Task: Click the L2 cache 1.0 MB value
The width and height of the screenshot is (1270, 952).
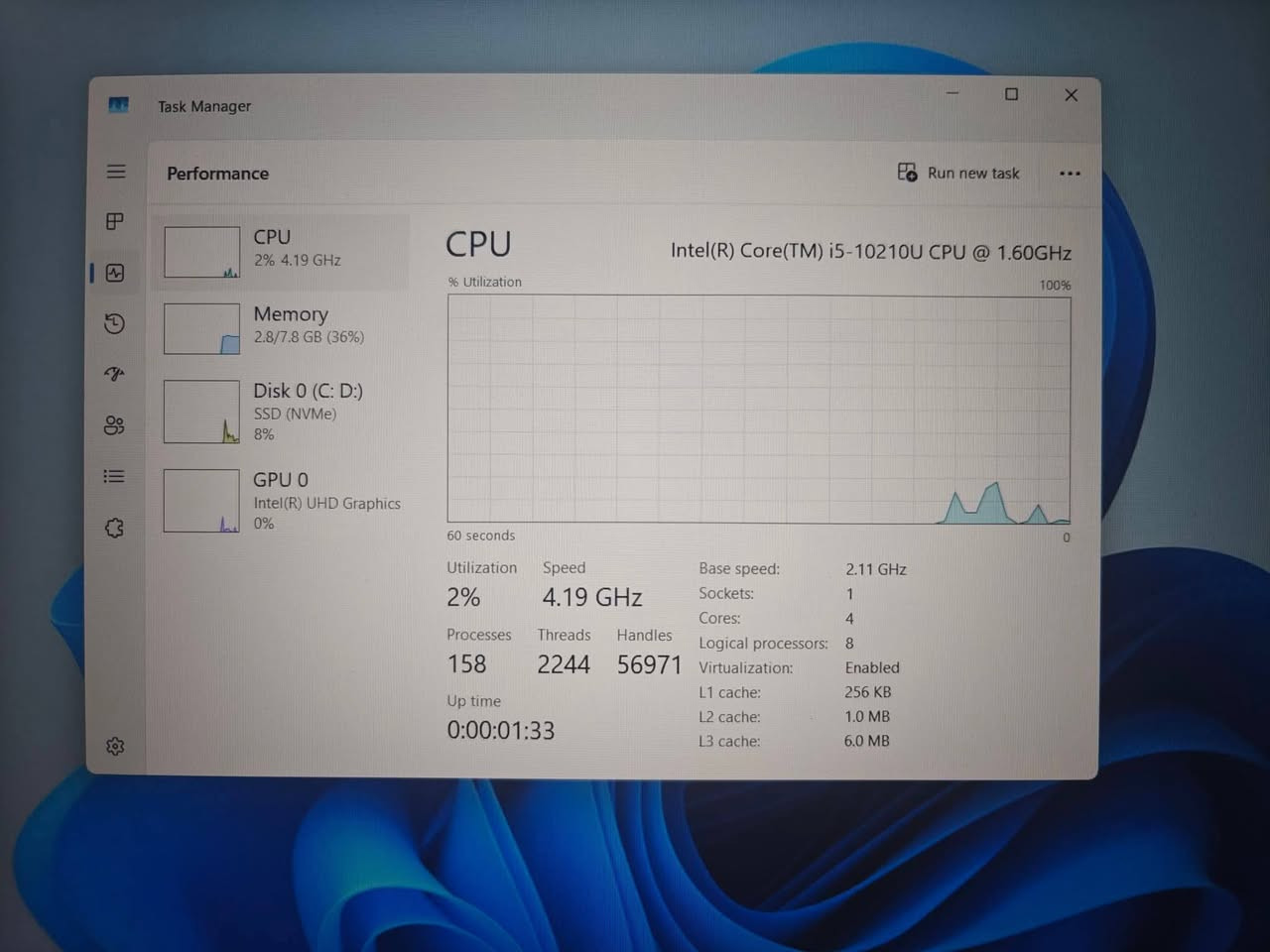Action: (x=867, y=716)
